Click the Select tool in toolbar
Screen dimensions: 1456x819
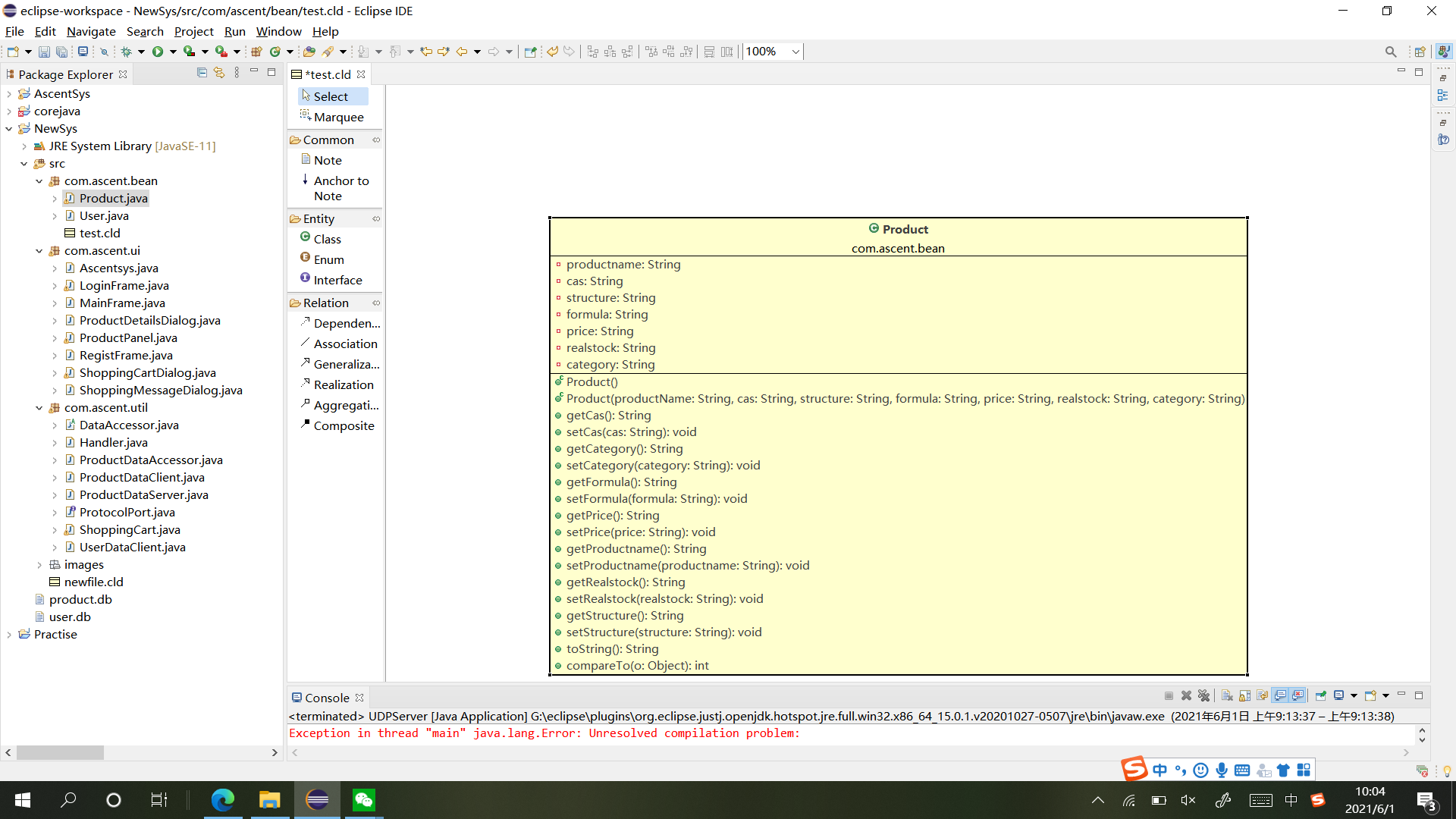330,96
